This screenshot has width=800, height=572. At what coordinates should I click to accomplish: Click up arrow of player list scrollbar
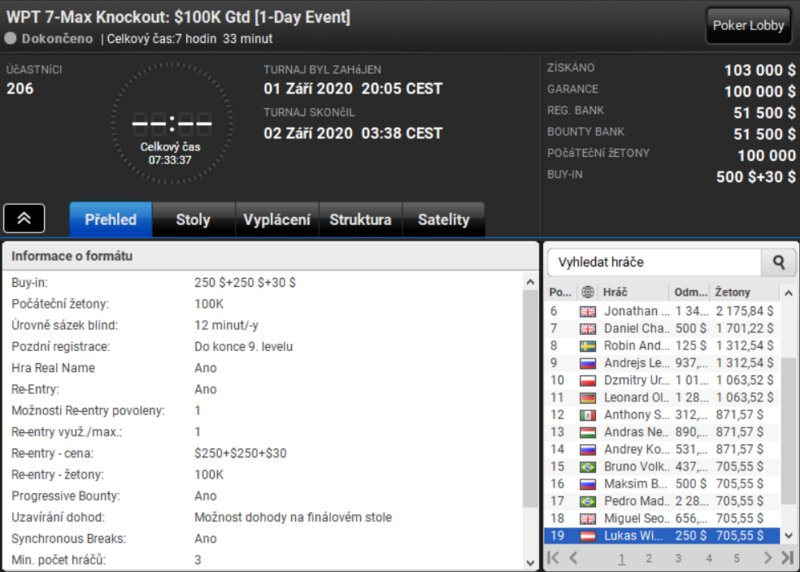coord(788,293)
